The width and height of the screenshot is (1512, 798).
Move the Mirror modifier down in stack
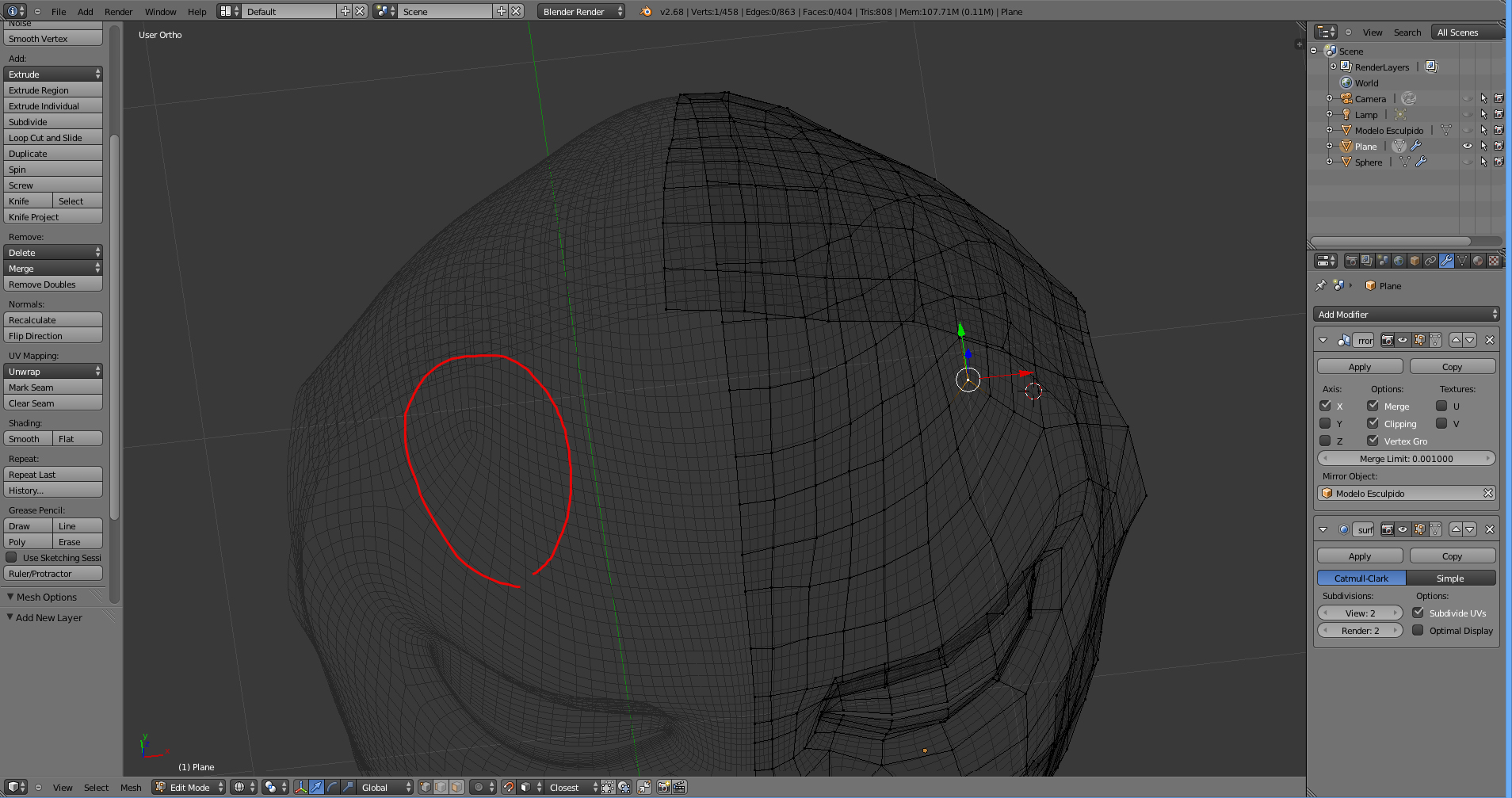click(x=1470, y=340)
